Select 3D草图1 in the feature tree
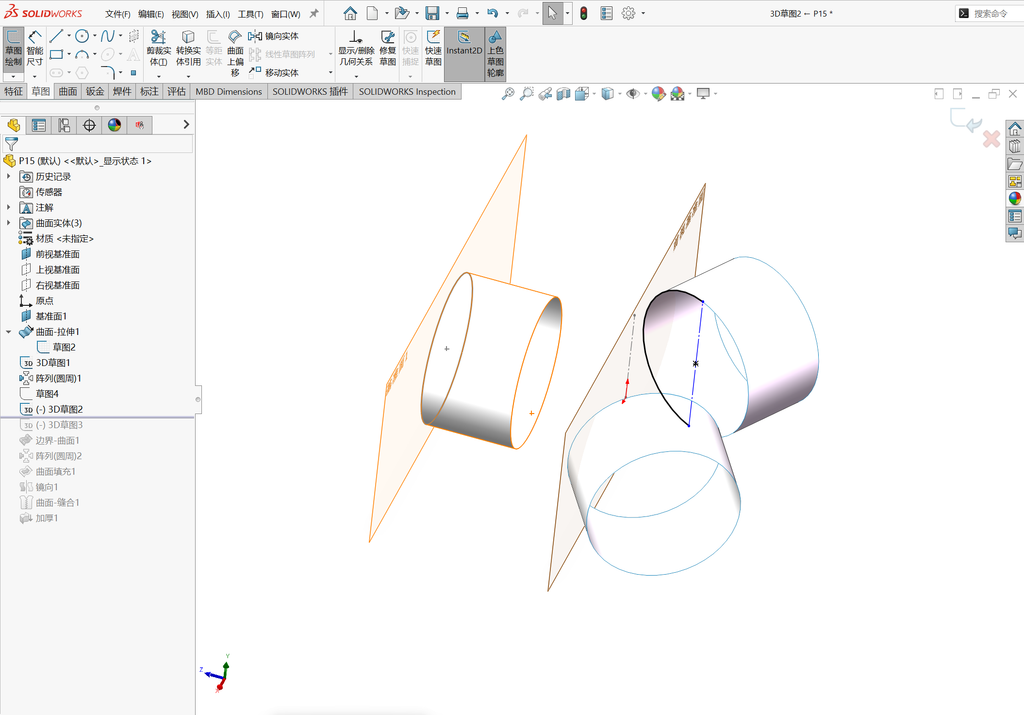The width and height of the screenshot is (1024, 715). click(52, 362)
